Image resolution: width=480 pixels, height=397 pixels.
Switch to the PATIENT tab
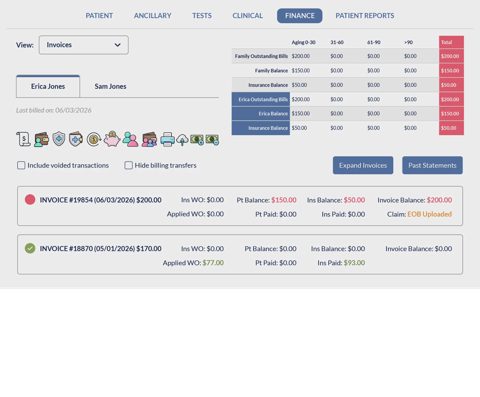click(99, 16)
